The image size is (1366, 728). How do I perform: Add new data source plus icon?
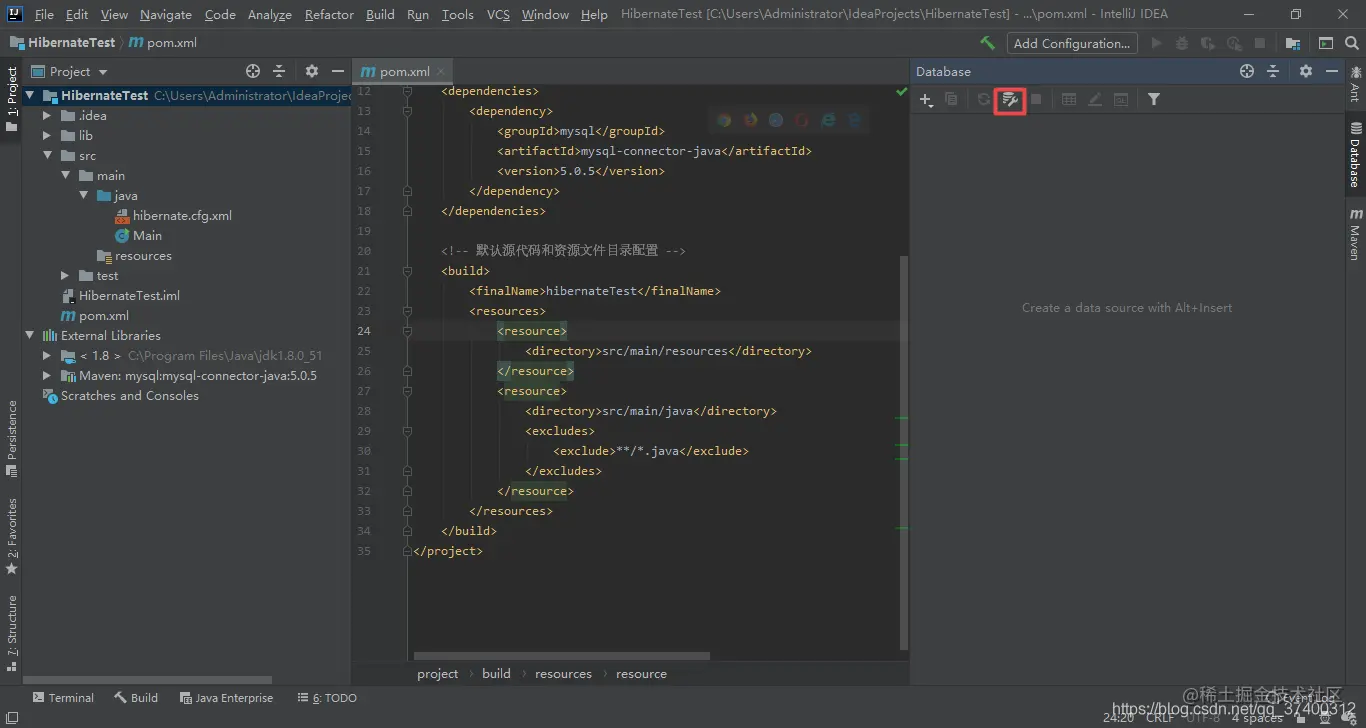[x=926, y=100]
